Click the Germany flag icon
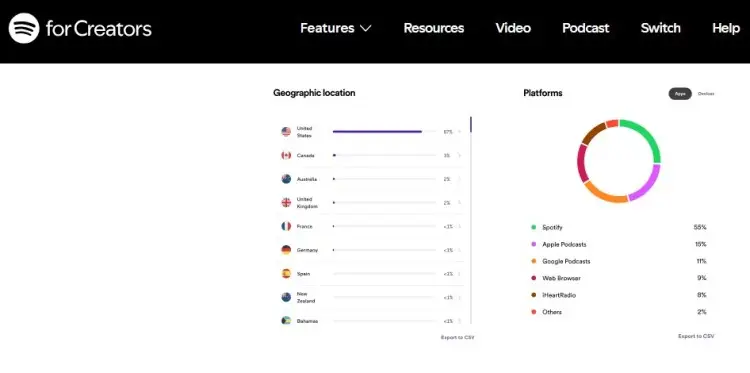Image resolution: width=750 pixels, height=373 pixels. click(x=286, y=250)
